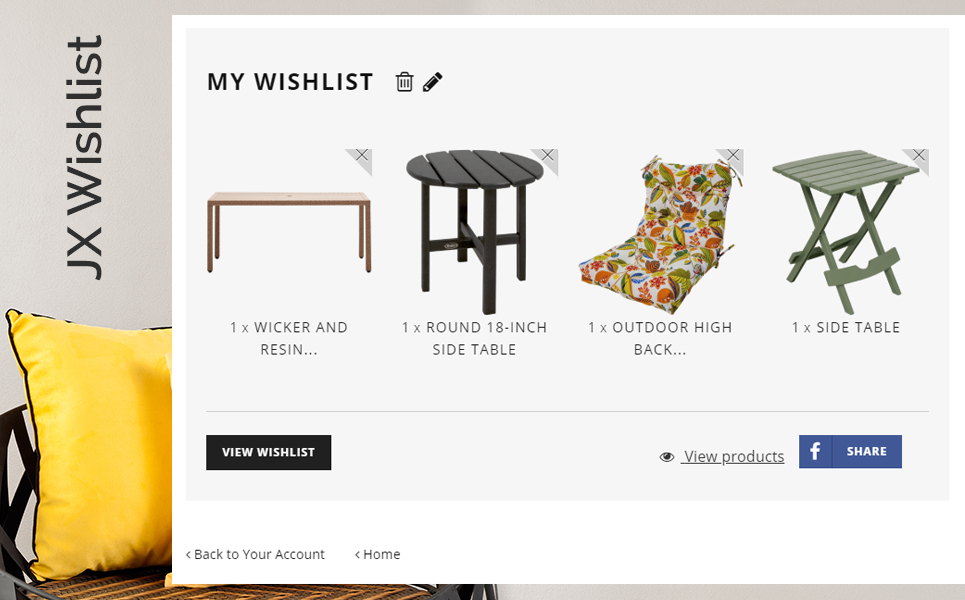Viewport: 965px width, 600px height.
Task: Click the trash icon beside My Wishlist
Action: tap(404, 82)
